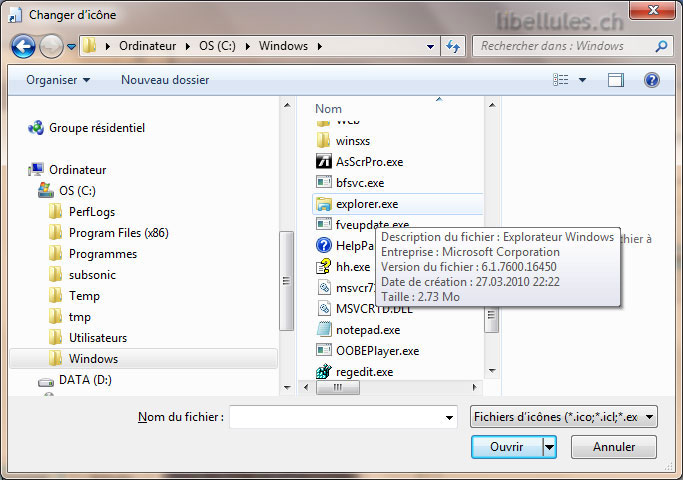Click the file list horizontal scrollbar thumb
Screen dimensions: 683x480
(338, 387)
